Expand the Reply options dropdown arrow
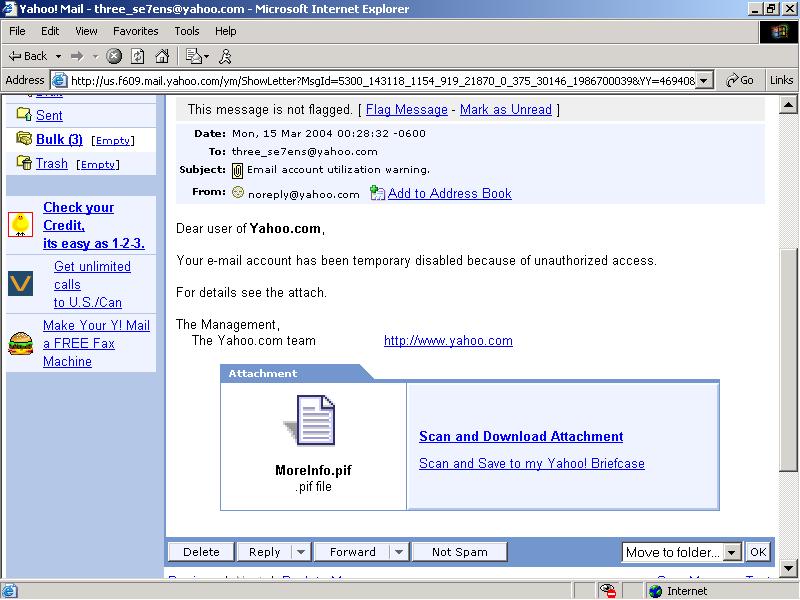Image resolution: width=800 pixels, height=600 pixels. (301, 552)
